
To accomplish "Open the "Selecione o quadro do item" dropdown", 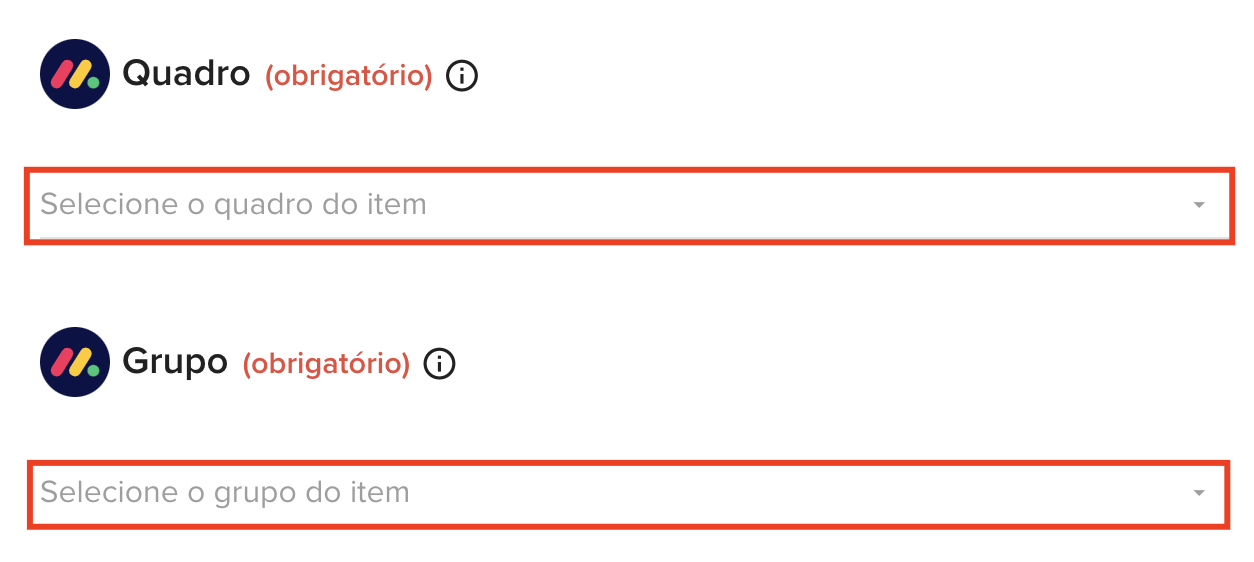I will pyautogui.click(x=233, y=205).
